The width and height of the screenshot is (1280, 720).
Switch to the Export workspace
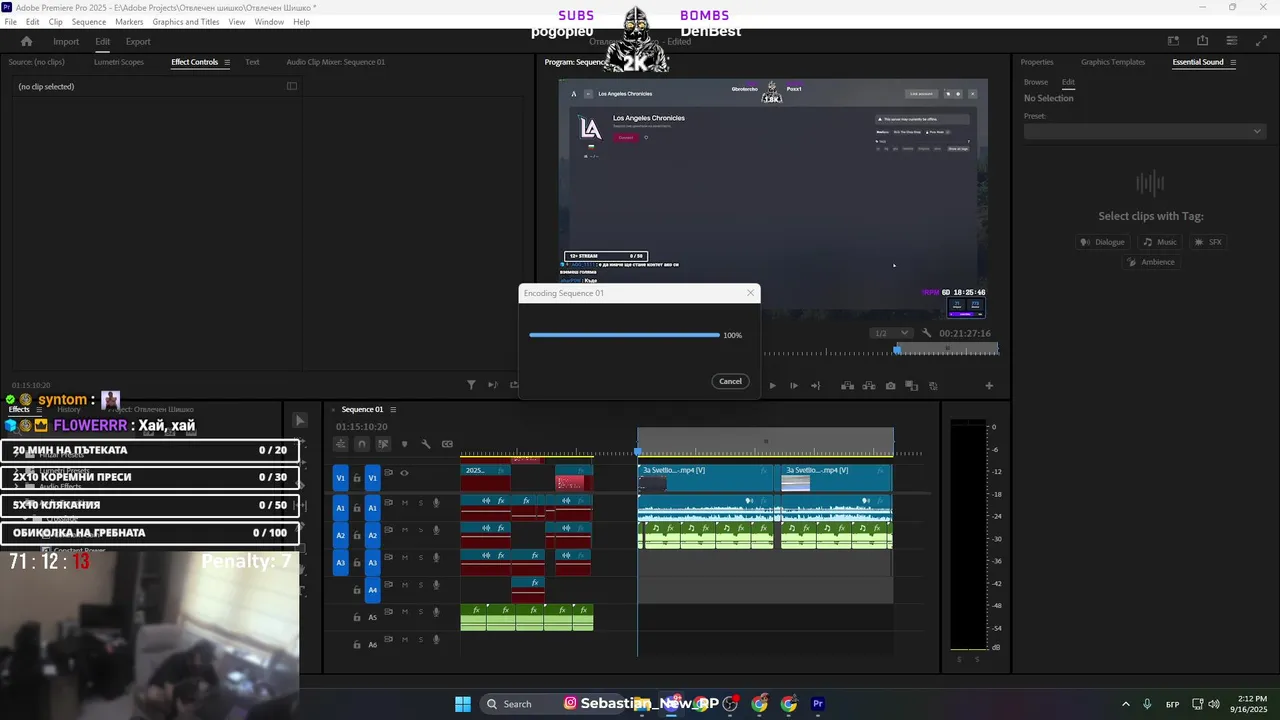pos(138,42)
